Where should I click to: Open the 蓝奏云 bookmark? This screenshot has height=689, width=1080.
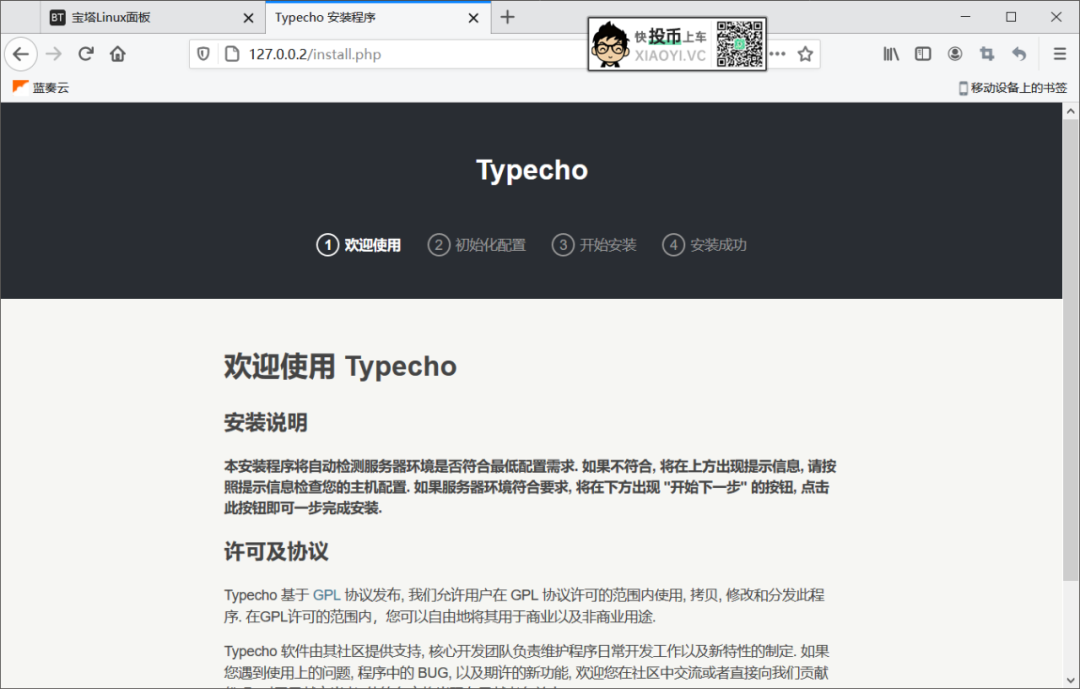[41, 88]
